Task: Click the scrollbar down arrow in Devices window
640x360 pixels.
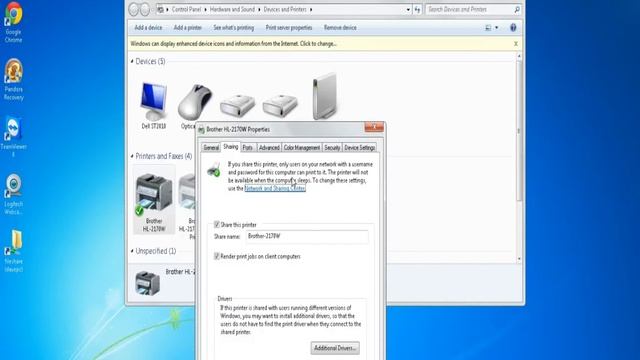Action: pos(519,259)
